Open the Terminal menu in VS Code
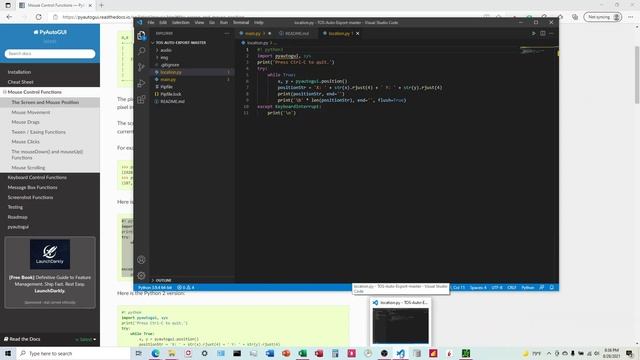This screenshot has width=640, height=360. (241, 22)
